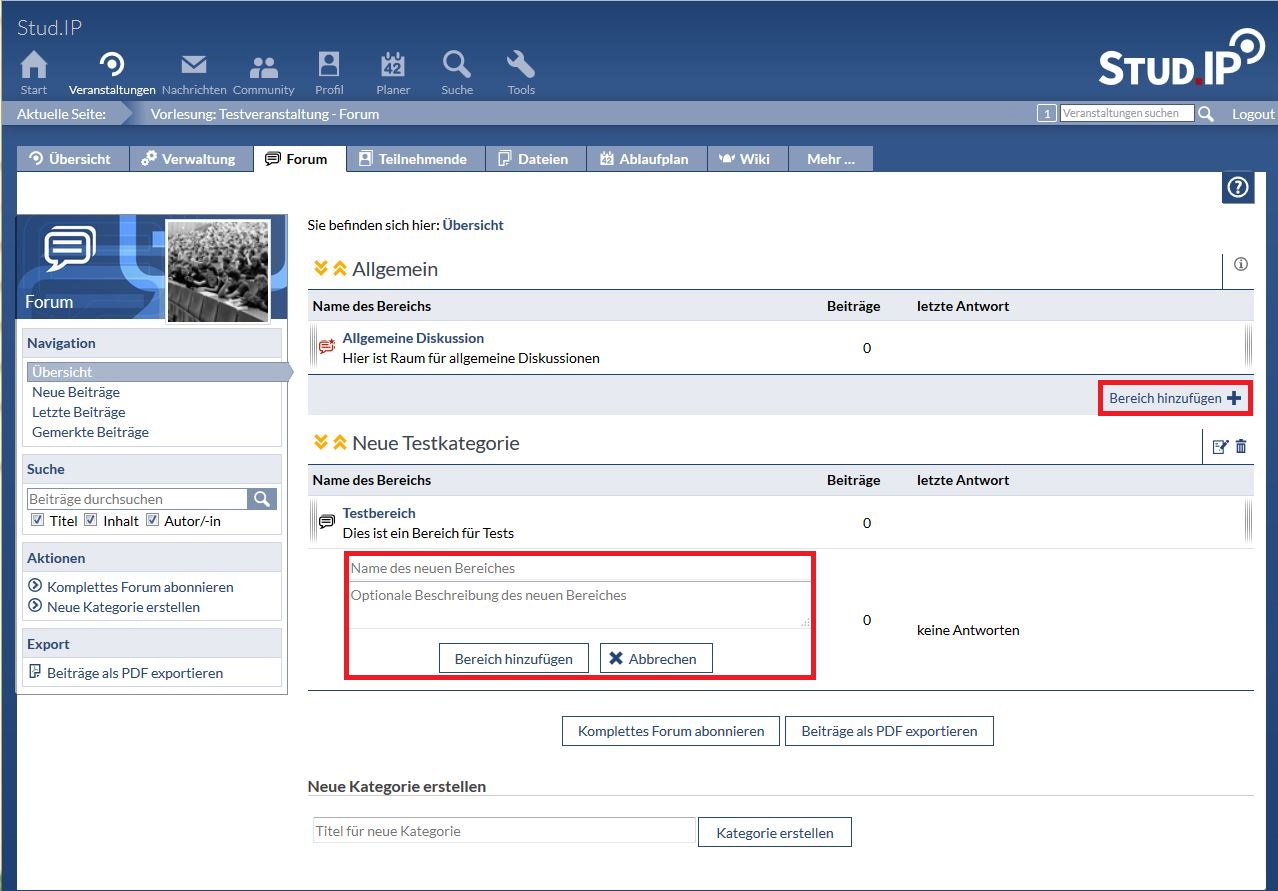Toggle the Titel search checkbox
1278x891 pixels.
tap(38, 520)
